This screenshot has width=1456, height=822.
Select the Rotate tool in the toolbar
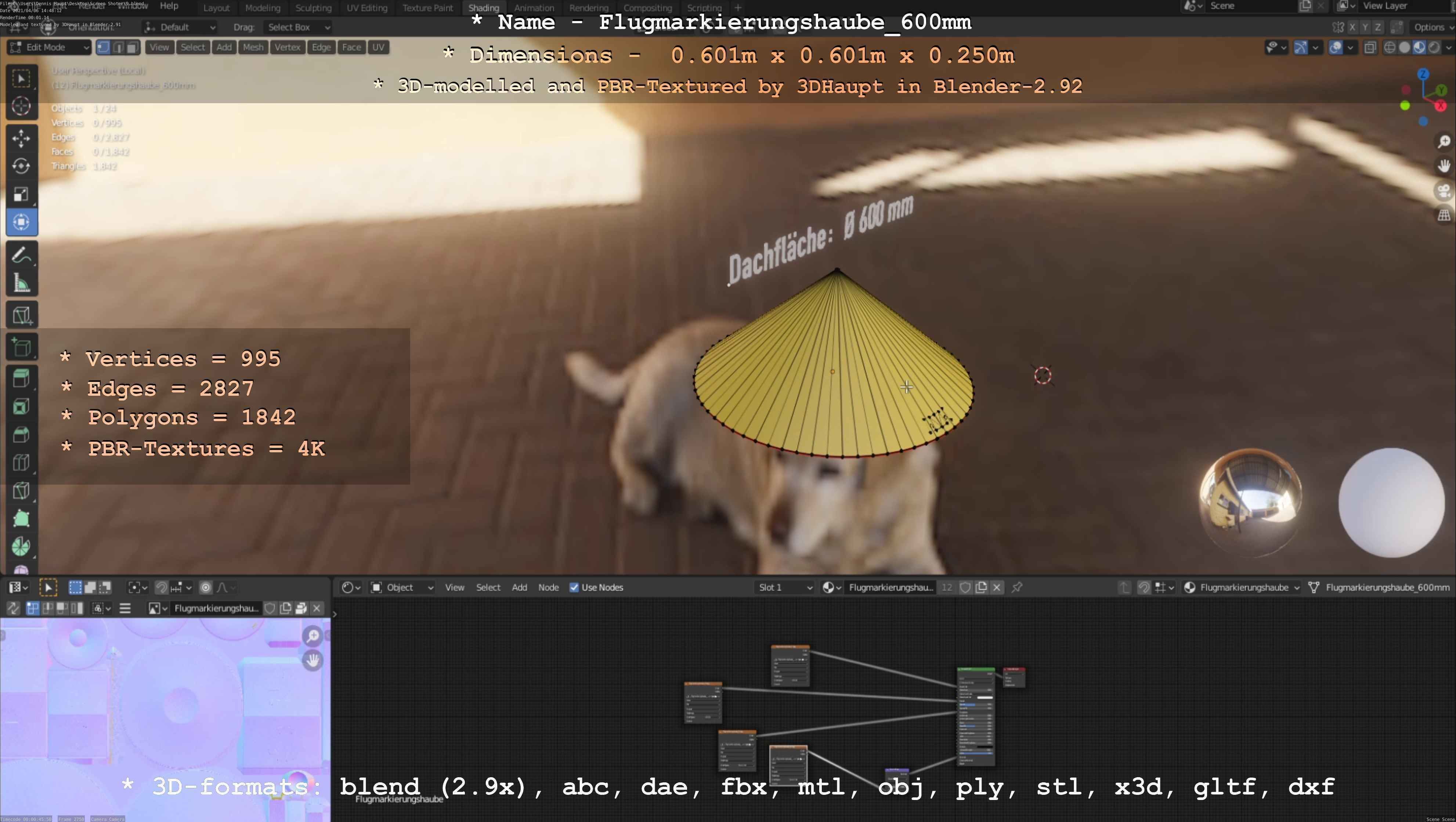click(21, 166)
